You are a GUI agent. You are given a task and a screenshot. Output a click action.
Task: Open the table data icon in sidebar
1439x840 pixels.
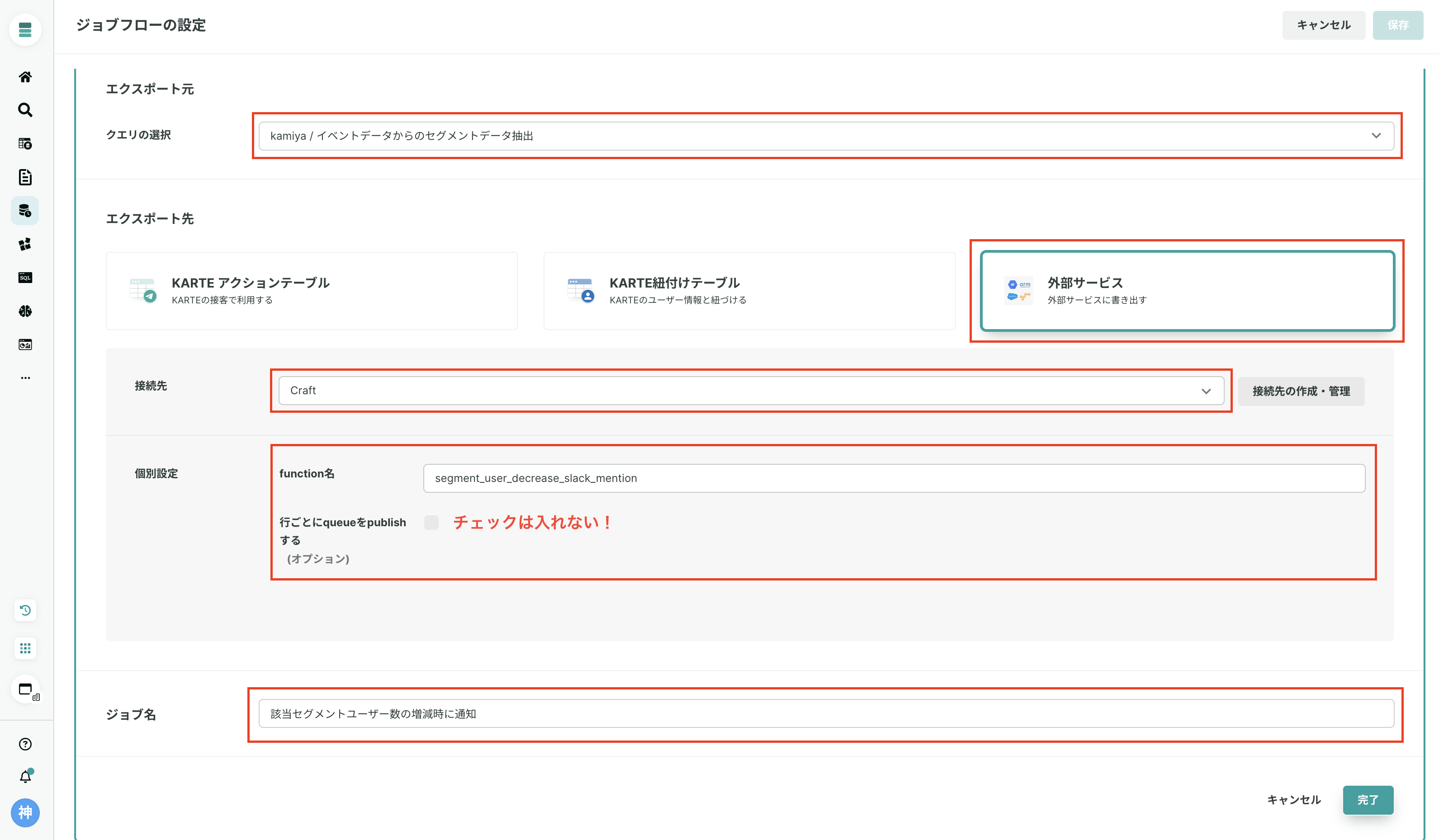25,143
